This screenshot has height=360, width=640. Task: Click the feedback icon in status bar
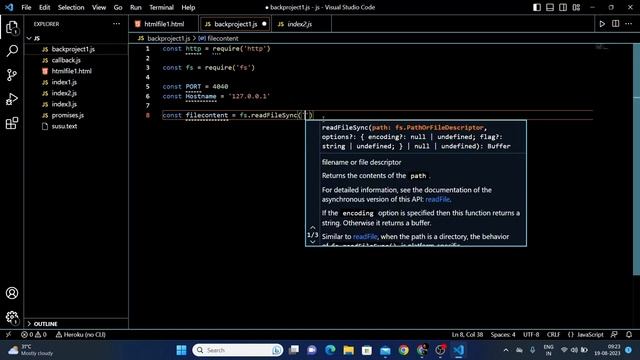(614, 335)
